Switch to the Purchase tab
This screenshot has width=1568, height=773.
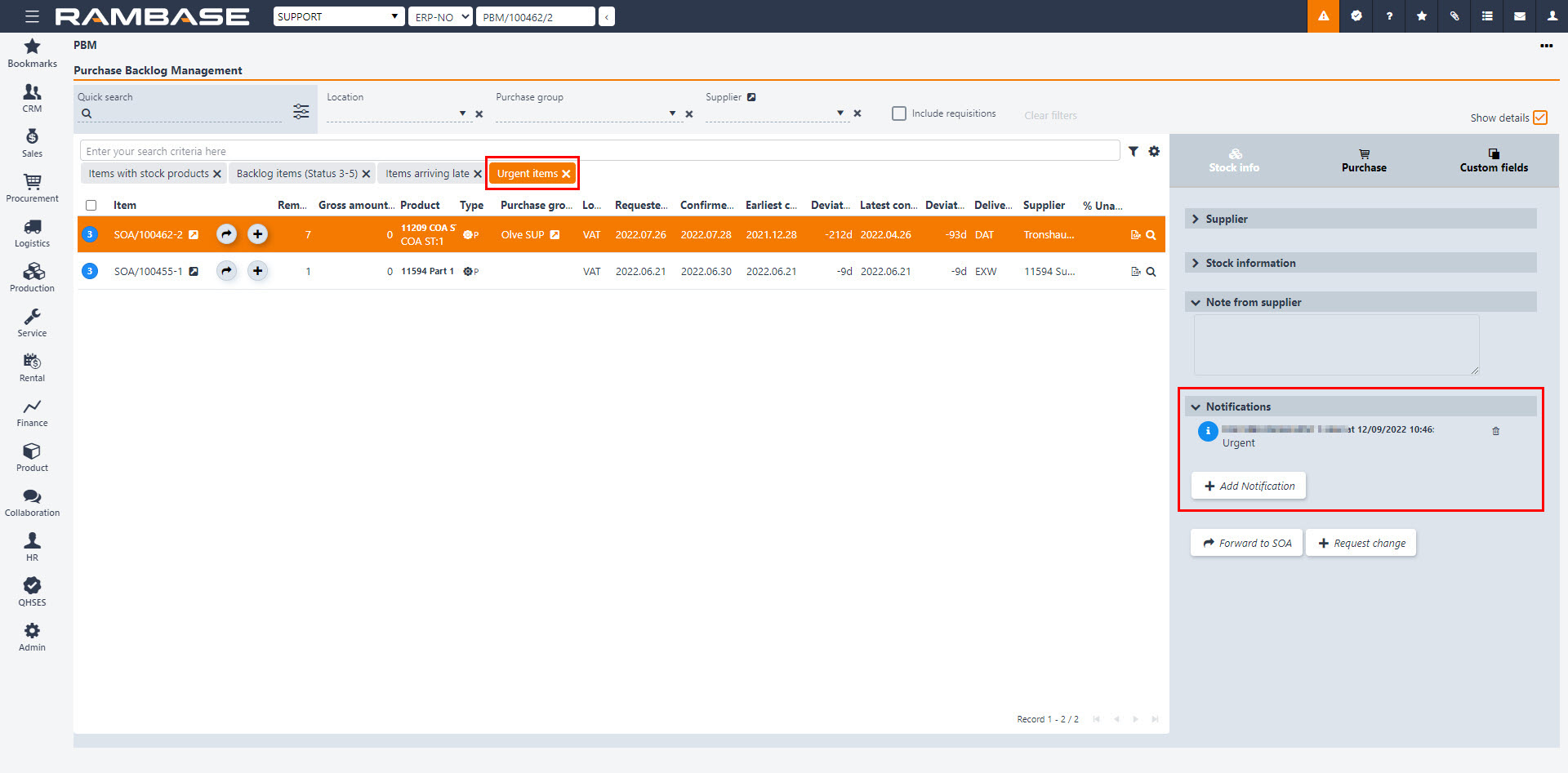point(1363,161)
